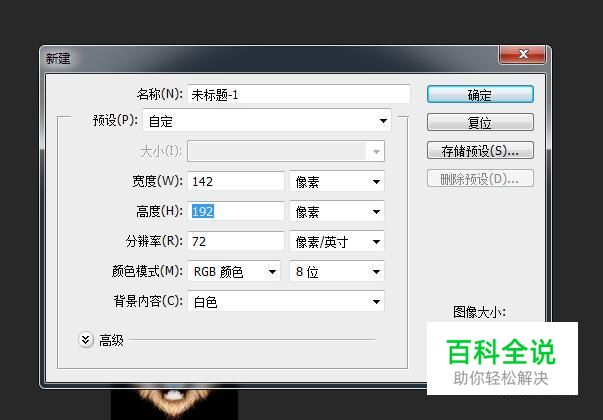Image resolution: width=603 pixels, height=420 pixels.
Task: Open the 像素/英寸 resolution unit dropdown
Action: 337,241
